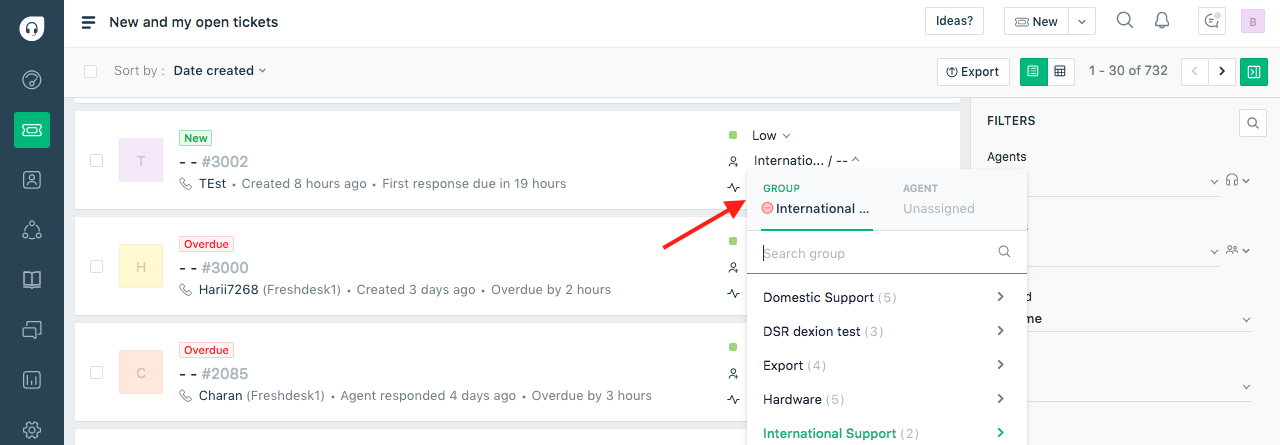The image size is (1280, 445).
Task: Open Low priority dropdown on #3002
Action: tap(771, 135)
